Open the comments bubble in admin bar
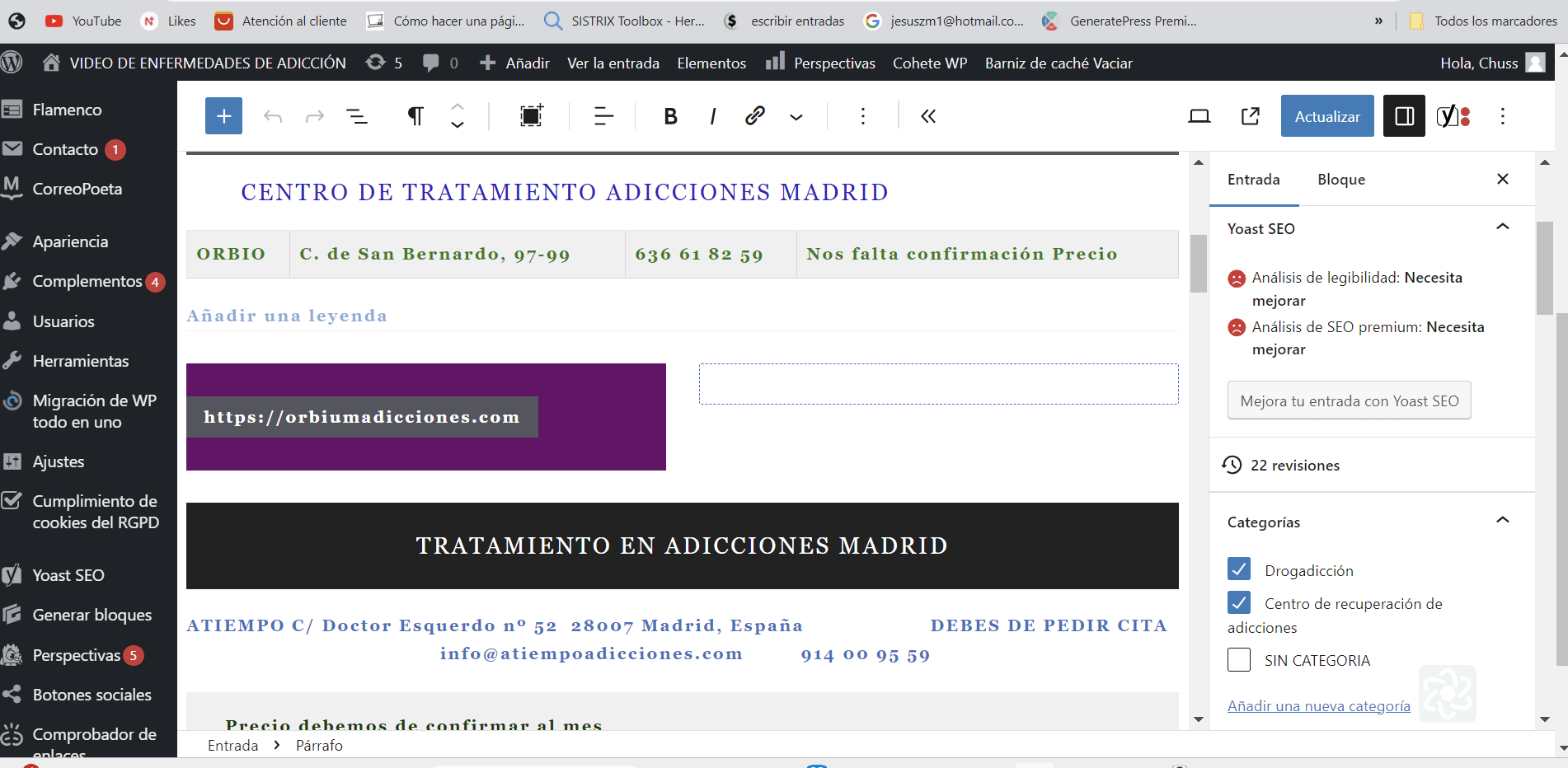Viewport: 1568px width, 768px height. [440, 63]
